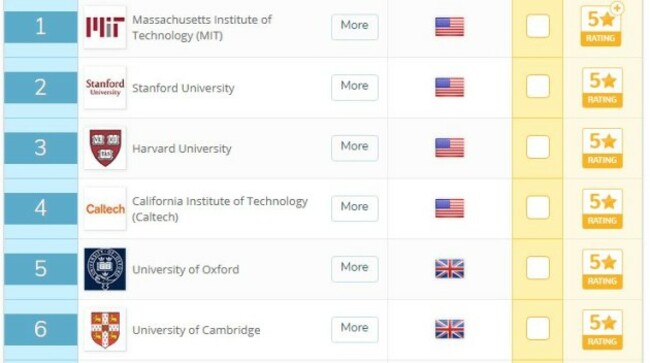Tick the compare checkbox for MIT
The width and height of the screenshot is (650, 363).
coord(538,26)
